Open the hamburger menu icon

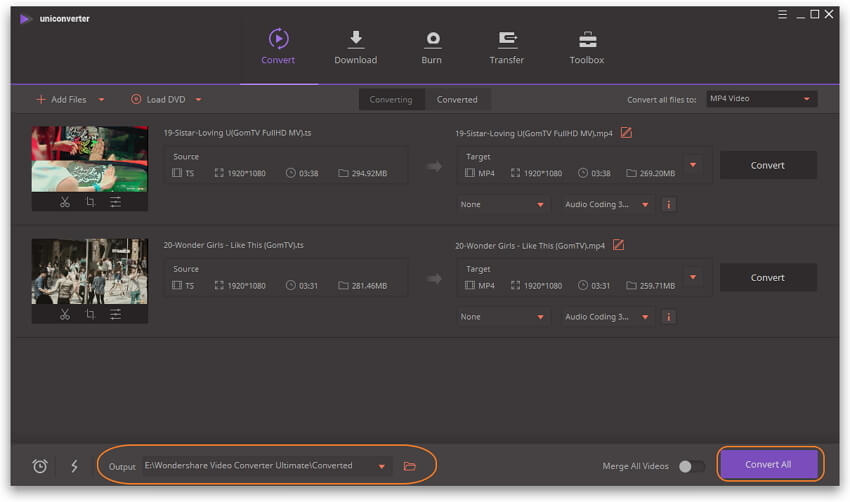click(x=782, y=15)
